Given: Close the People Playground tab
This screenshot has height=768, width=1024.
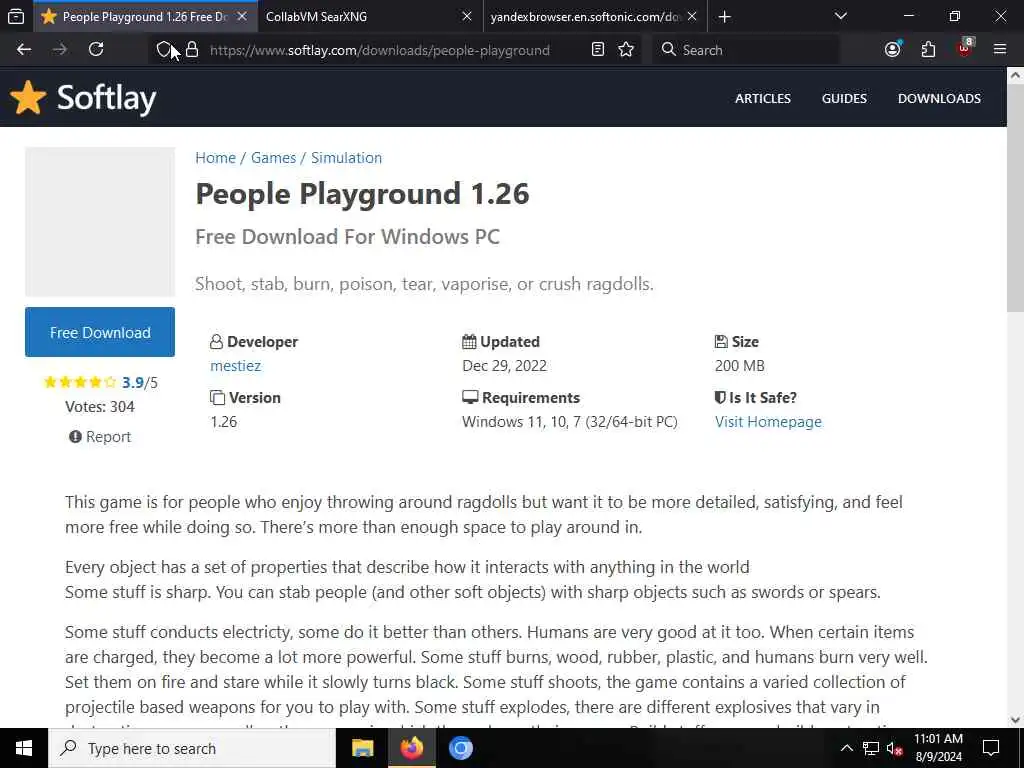Looking at the screenshot, I should (242, 17).
